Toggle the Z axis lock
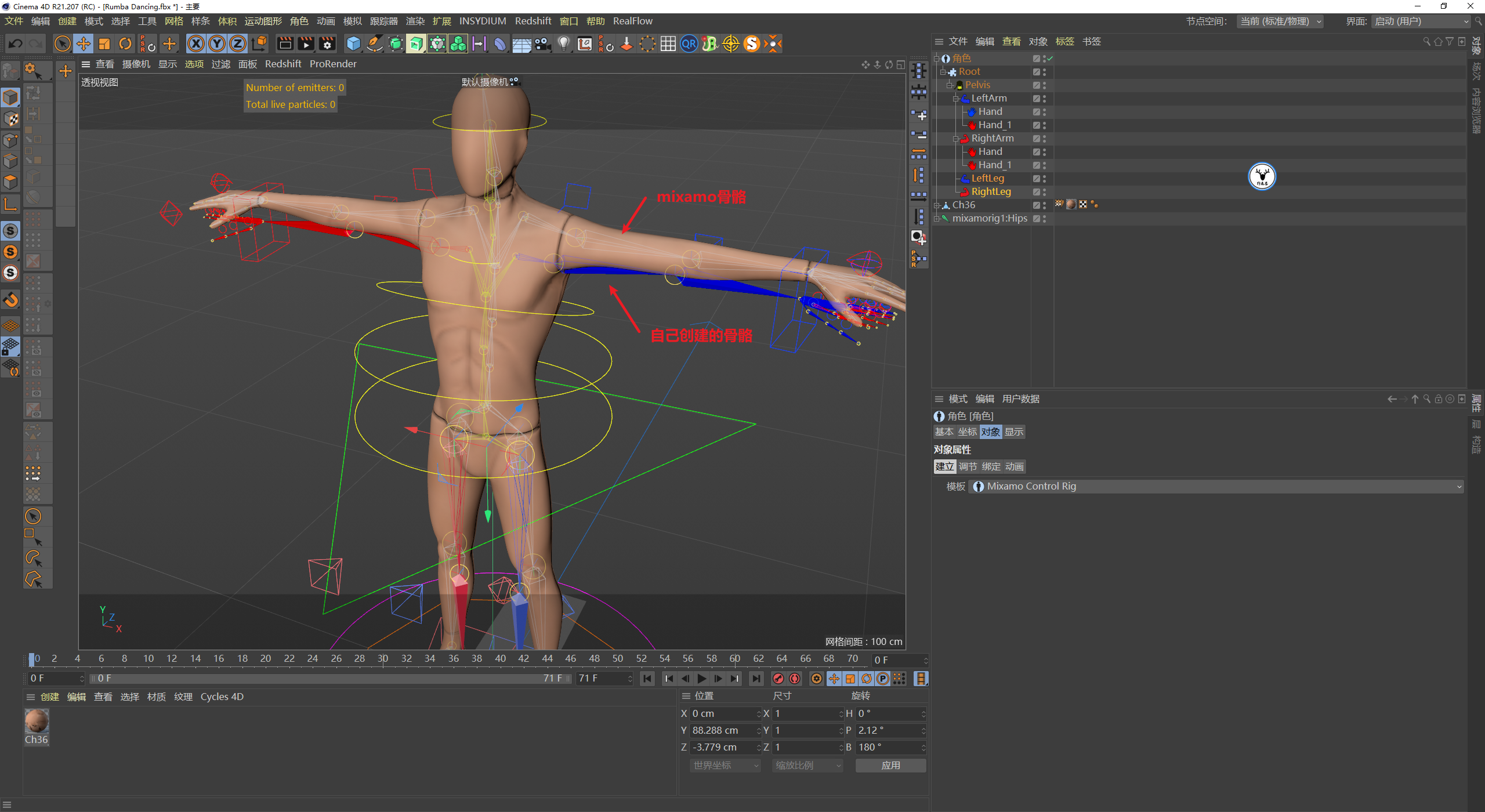Image resolution: width=1485 pixels, height=812 pixels. coord(238,43)
